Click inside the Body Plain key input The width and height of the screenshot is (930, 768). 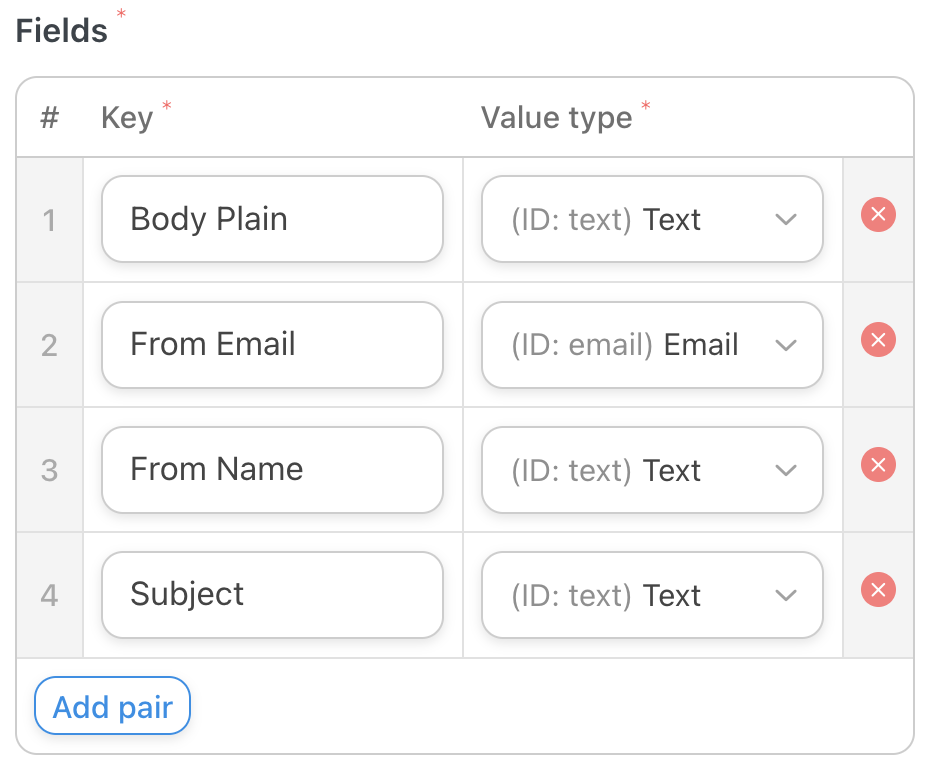pos(272,219)
